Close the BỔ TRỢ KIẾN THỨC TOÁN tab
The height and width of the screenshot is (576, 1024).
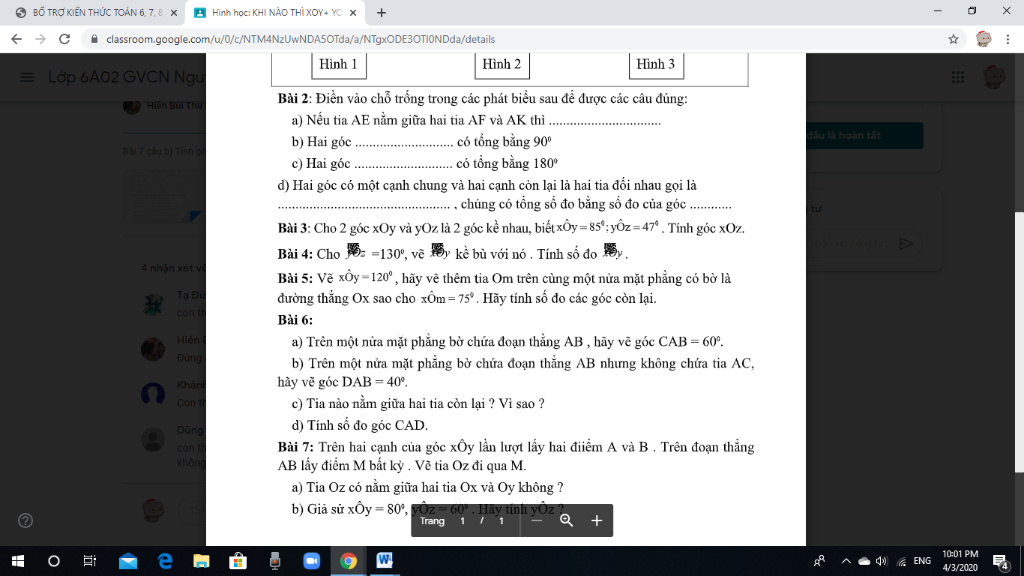pos(173,13)
